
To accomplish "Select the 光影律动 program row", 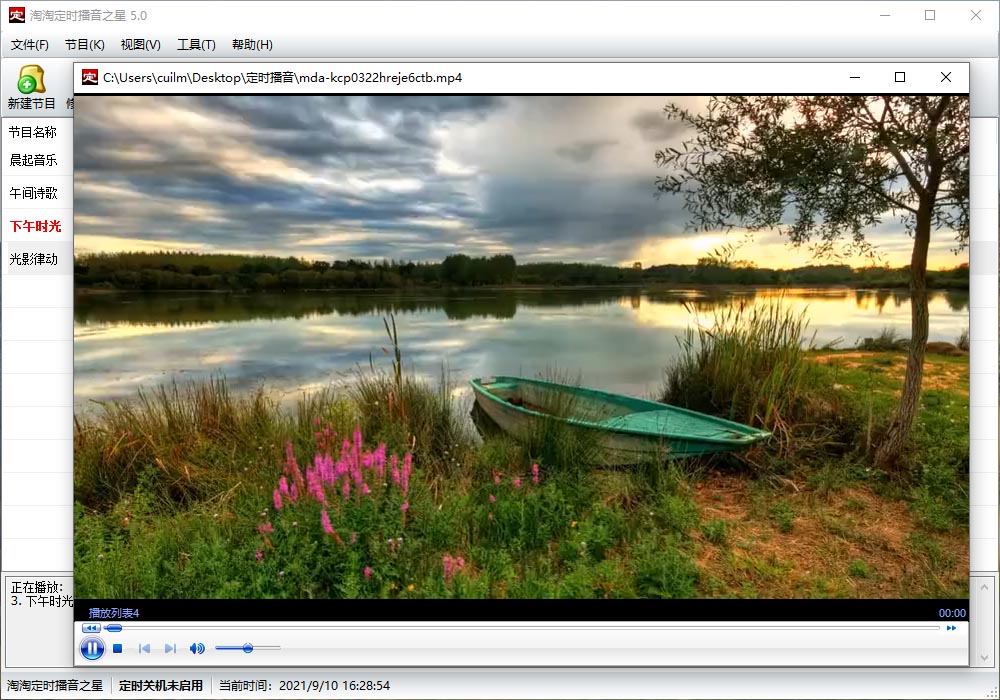I will pos(38,259).
